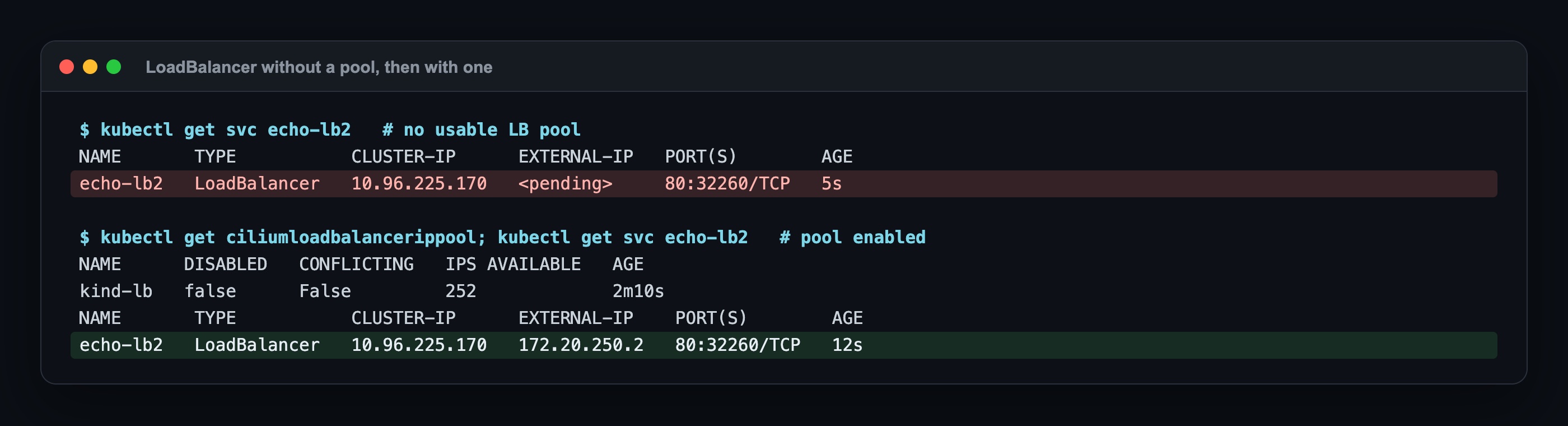Click the '12s' age value in the green row

(x=847, y=345)
